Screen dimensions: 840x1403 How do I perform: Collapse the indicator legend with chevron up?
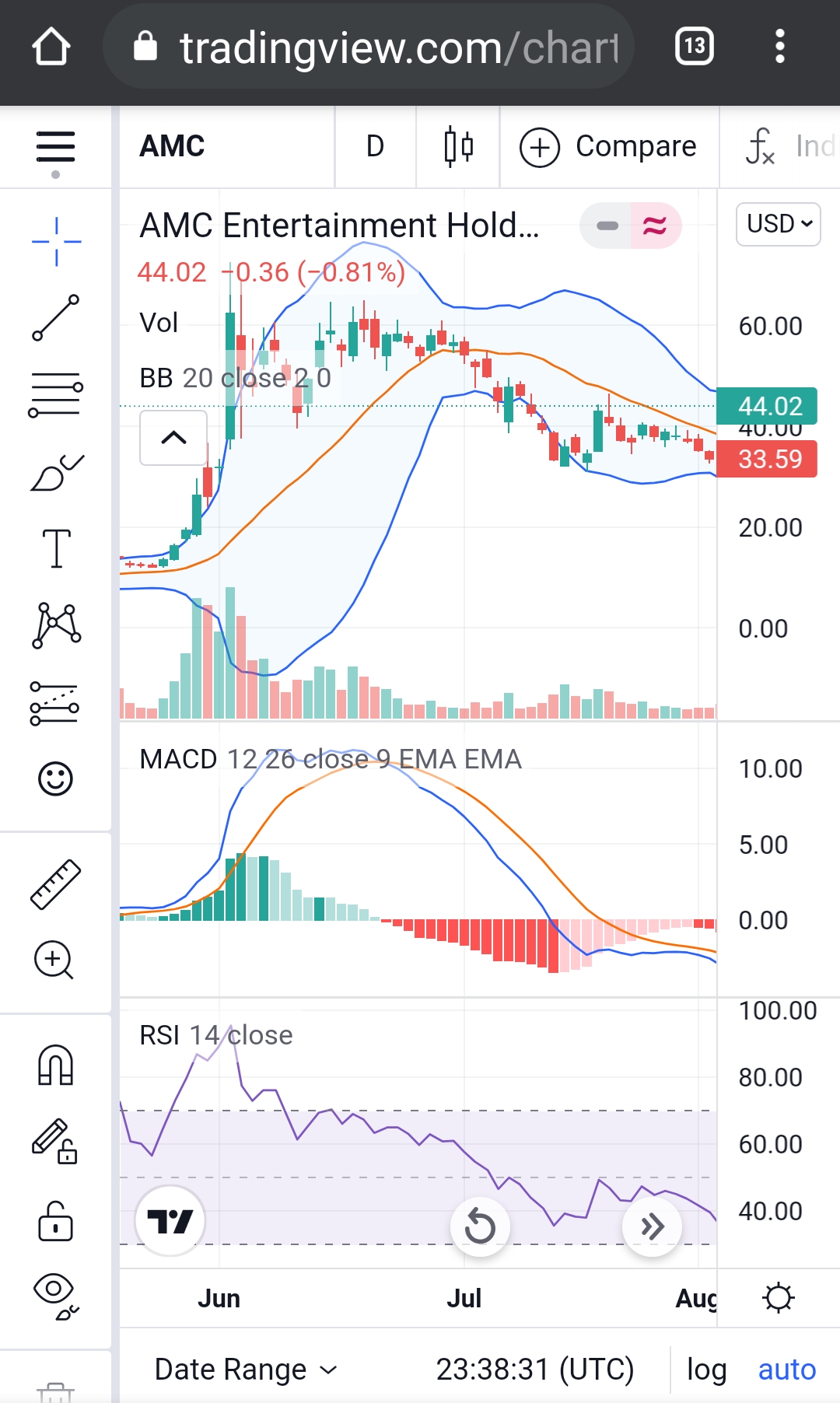tap(173, 438)
